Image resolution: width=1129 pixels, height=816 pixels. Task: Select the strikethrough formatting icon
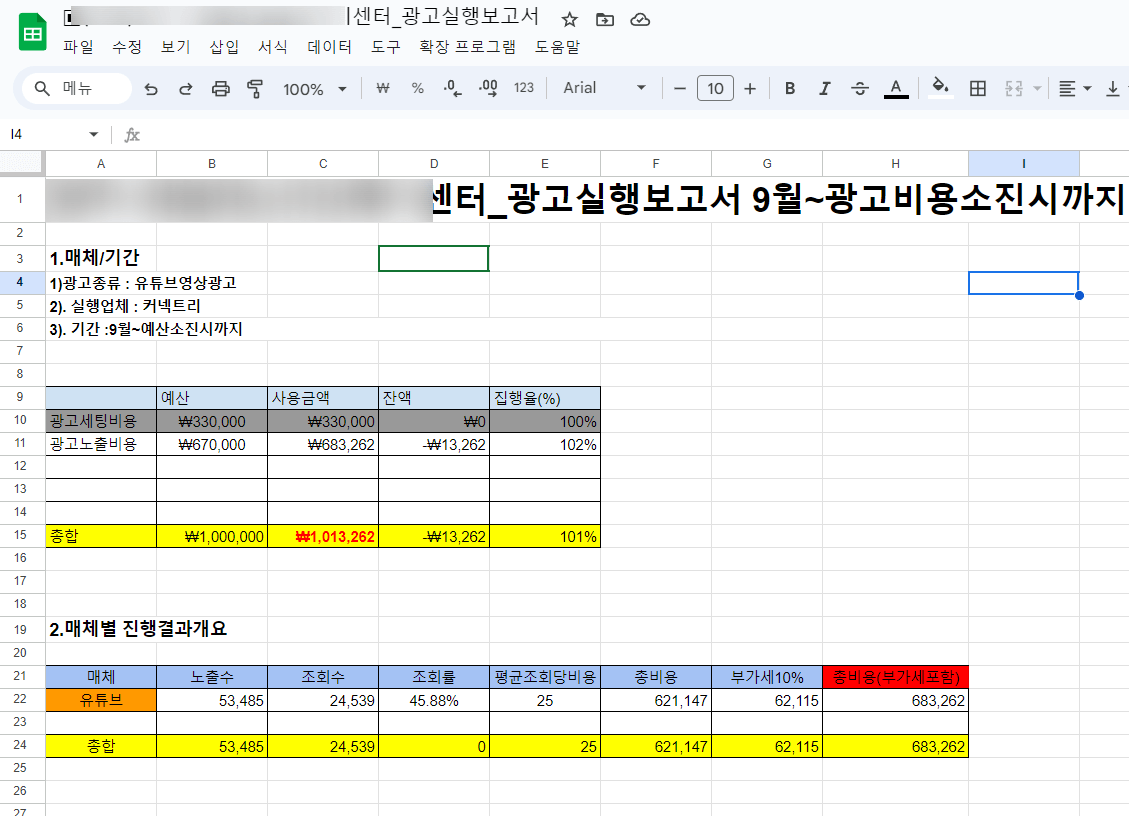[x=860, y=88]
